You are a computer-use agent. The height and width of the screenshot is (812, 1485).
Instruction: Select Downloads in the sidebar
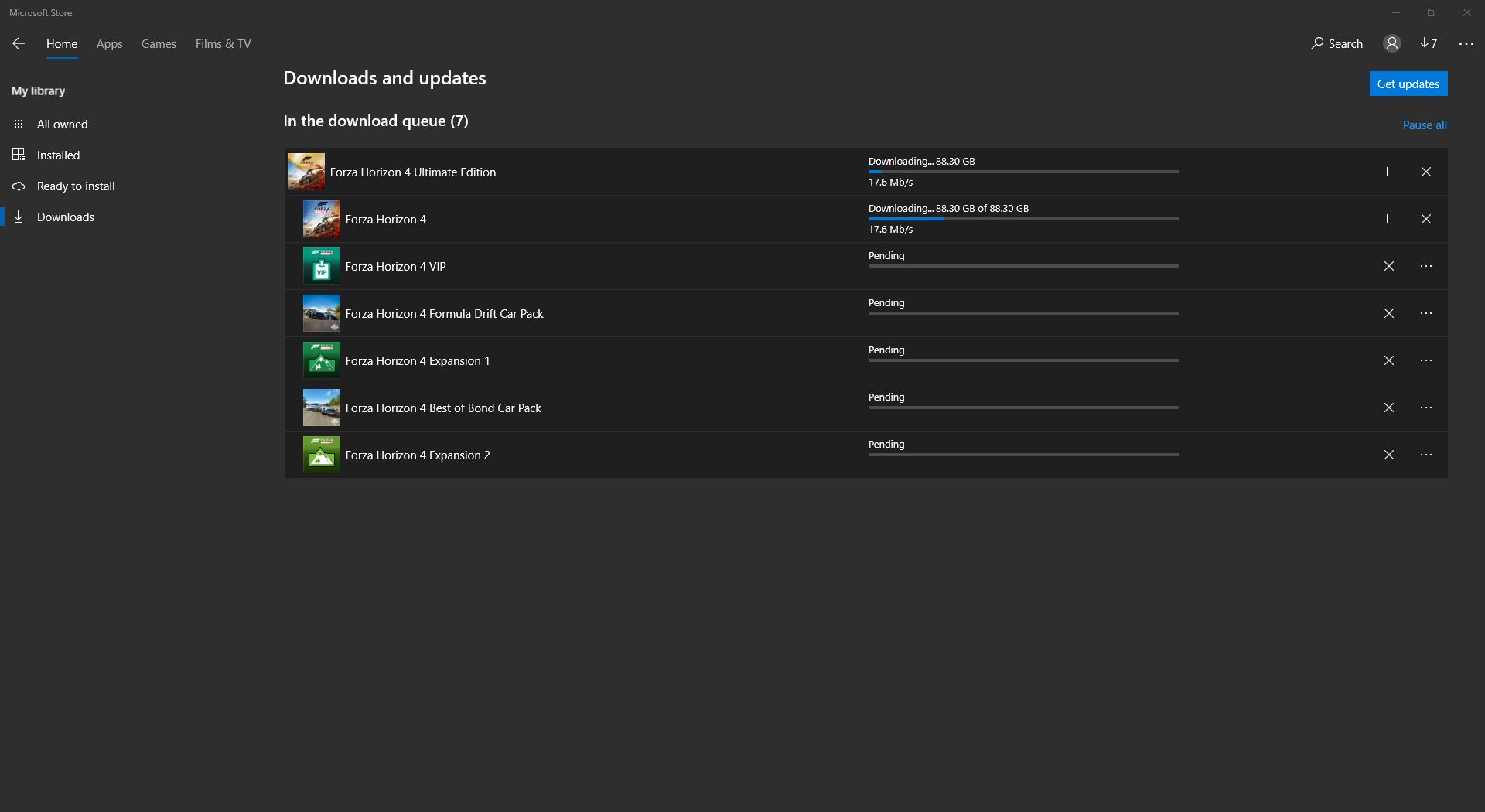coord(66,217)
